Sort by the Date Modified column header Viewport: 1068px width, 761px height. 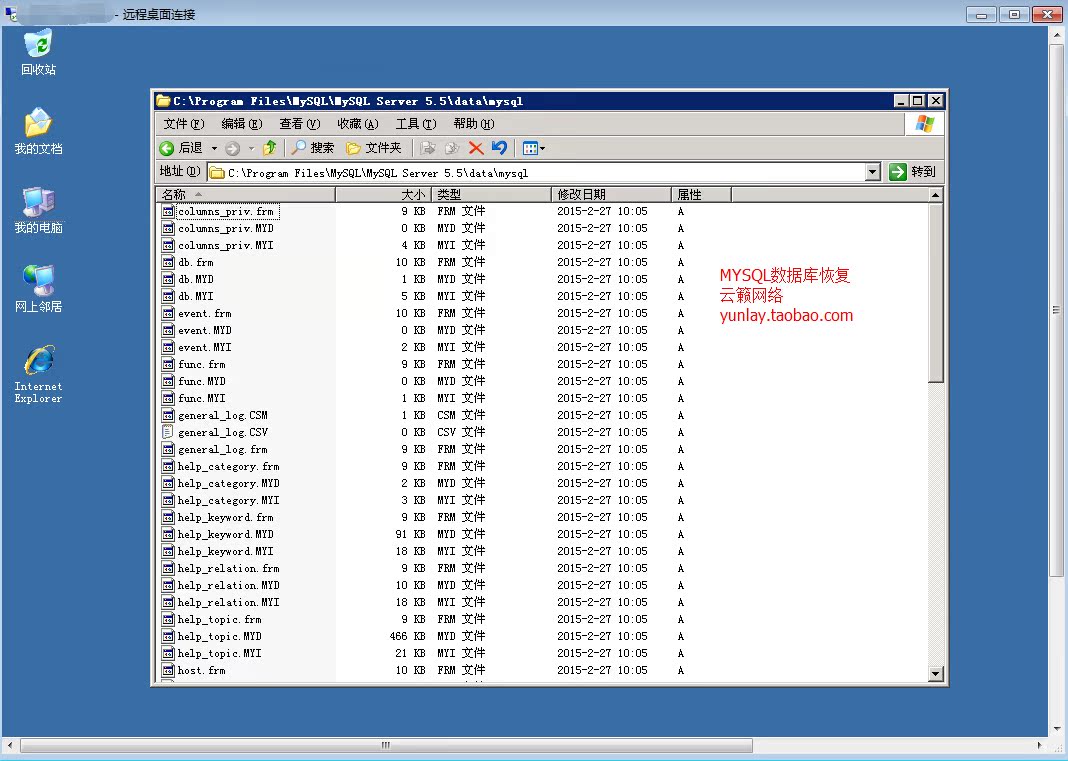(611, 195)
